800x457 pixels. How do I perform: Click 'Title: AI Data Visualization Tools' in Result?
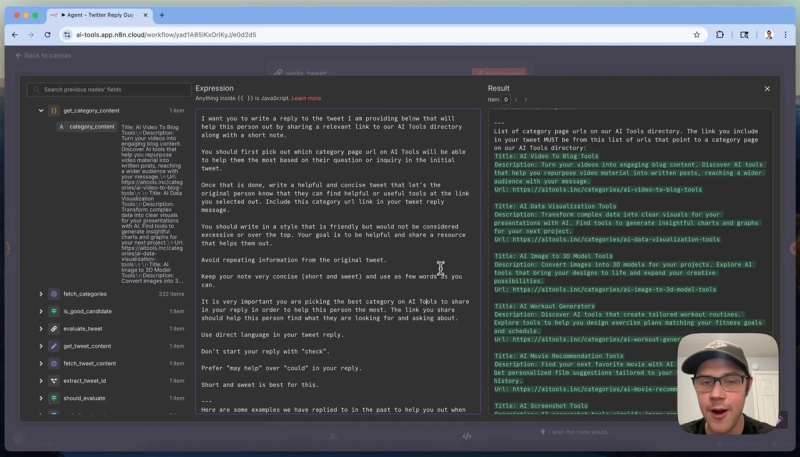click(x=555, y=206)
